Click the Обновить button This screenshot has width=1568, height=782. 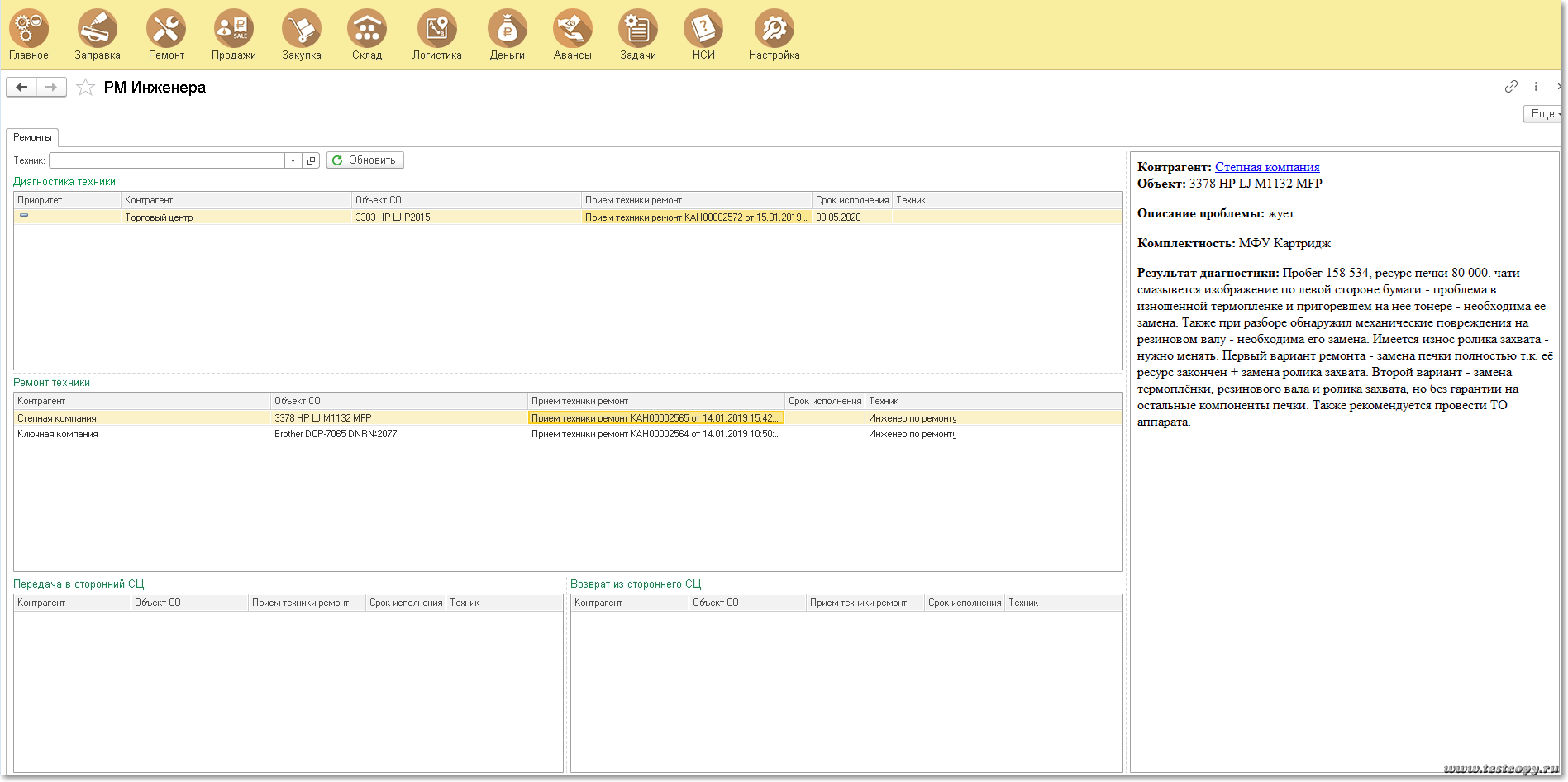click(365, 160)
